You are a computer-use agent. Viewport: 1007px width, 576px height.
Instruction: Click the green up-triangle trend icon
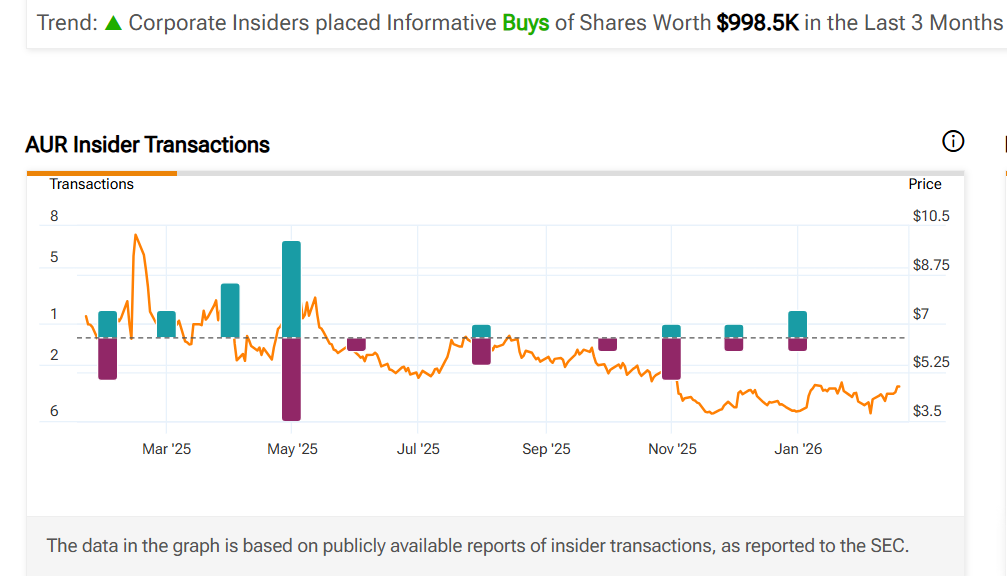tap(113, 23)
